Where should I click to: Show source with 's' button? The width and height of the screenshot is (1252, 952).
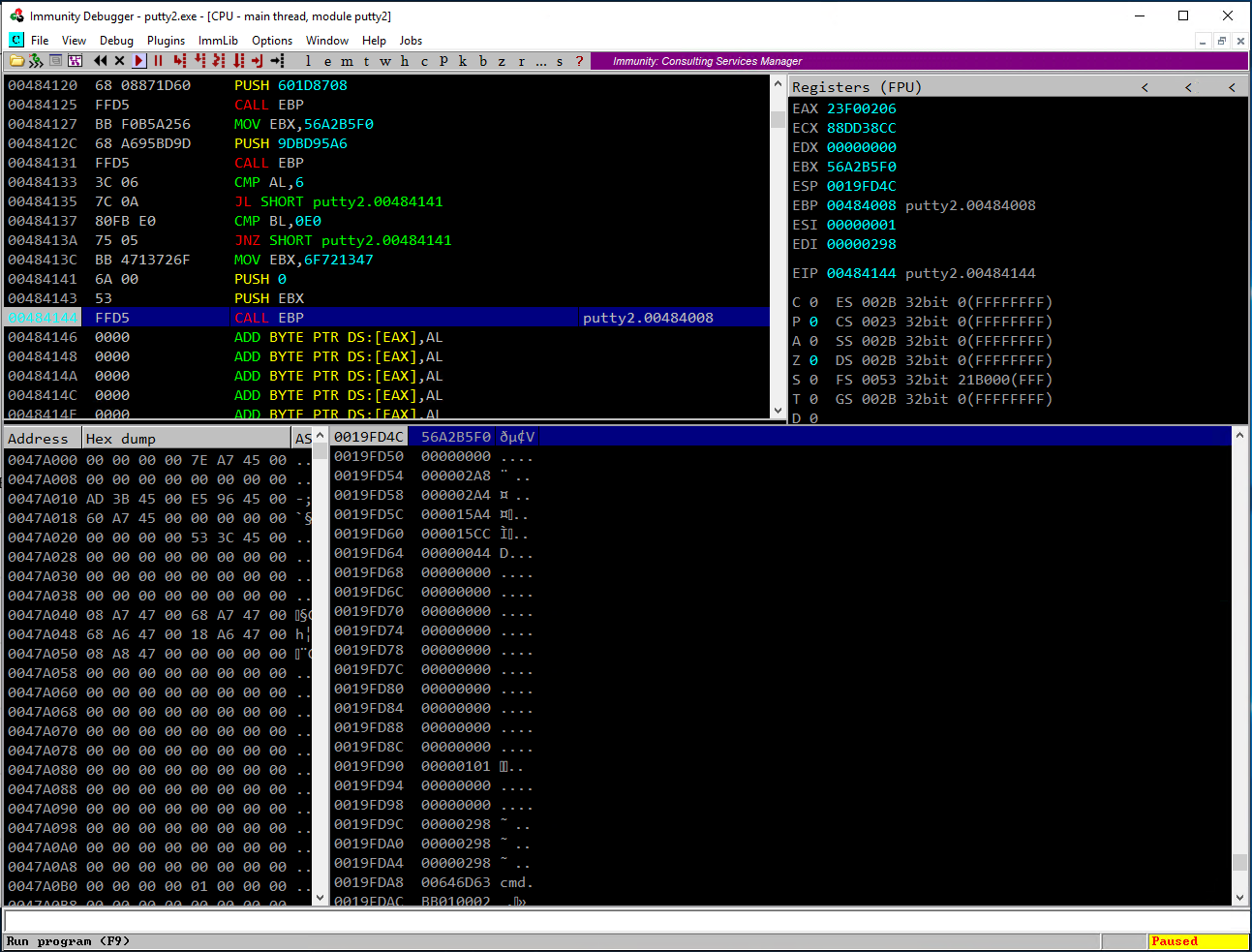560,61
